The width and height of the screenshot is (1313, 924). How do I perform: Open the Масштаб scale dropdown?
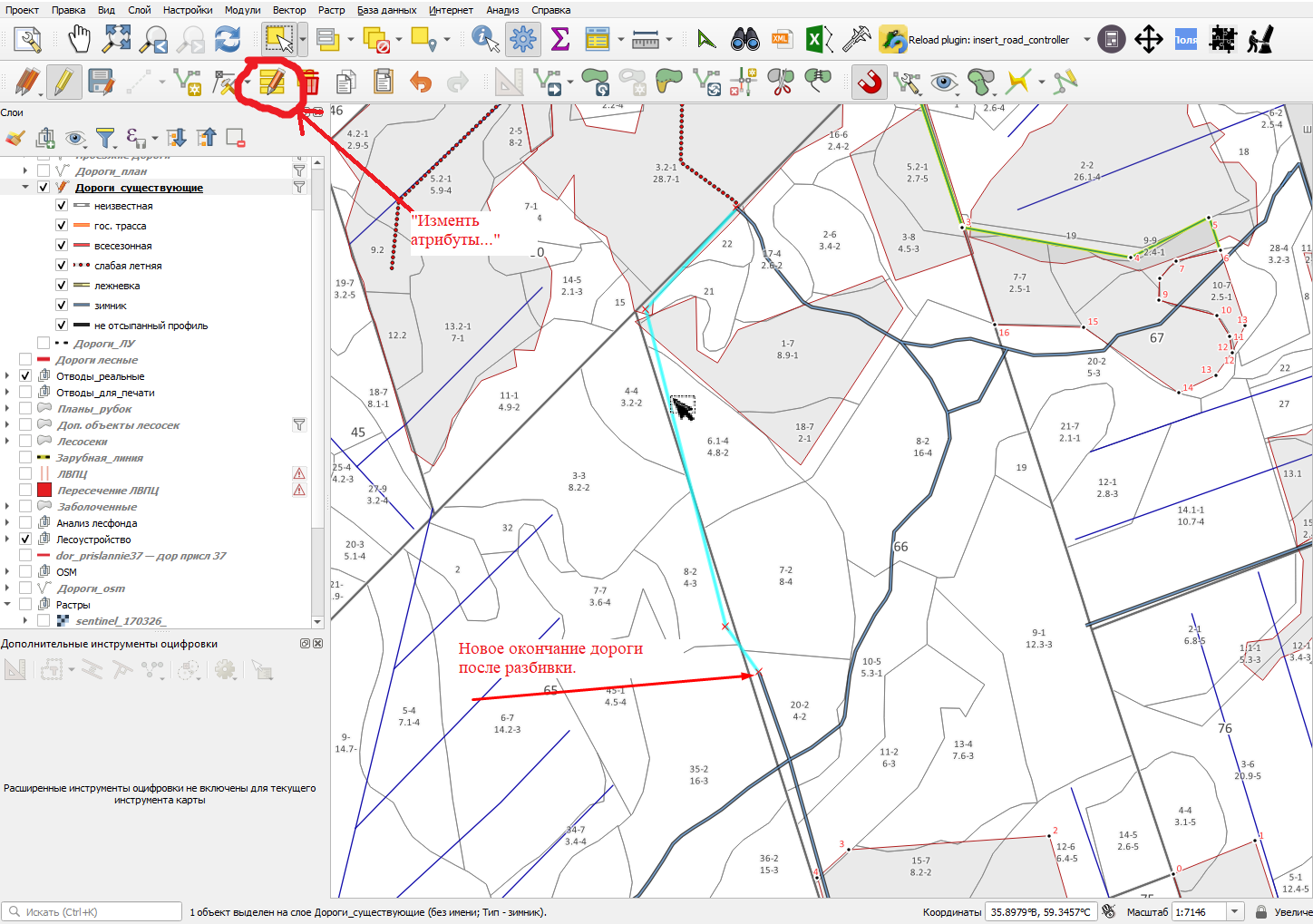pos(1234,912)
